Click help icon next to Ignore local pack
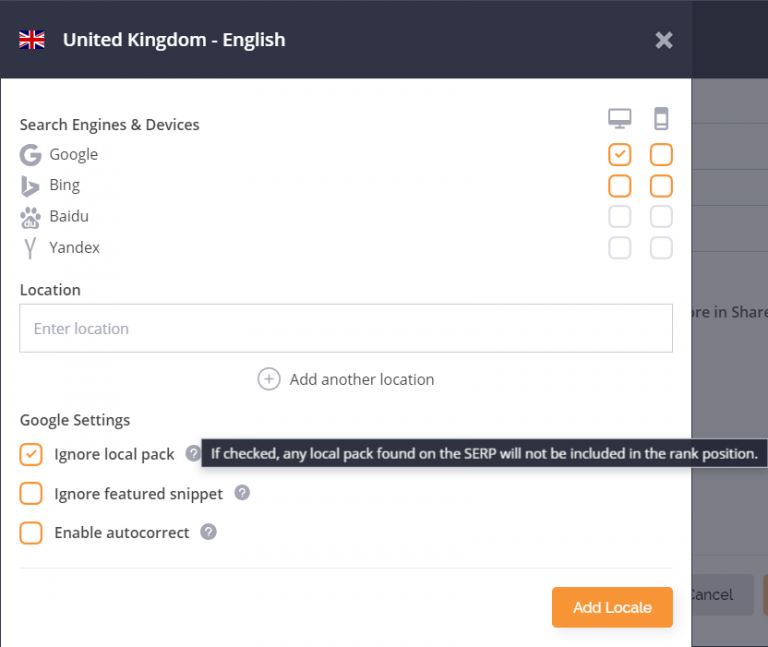This screenshot has width=768, height=647. click(193, 454)
